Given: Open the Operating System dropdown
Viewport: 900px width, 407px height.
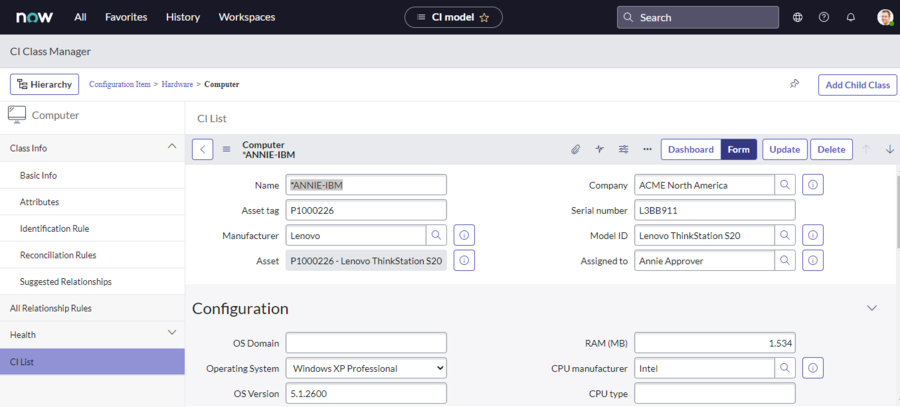Looking at the screenshot, I should (x=366, y=368).
